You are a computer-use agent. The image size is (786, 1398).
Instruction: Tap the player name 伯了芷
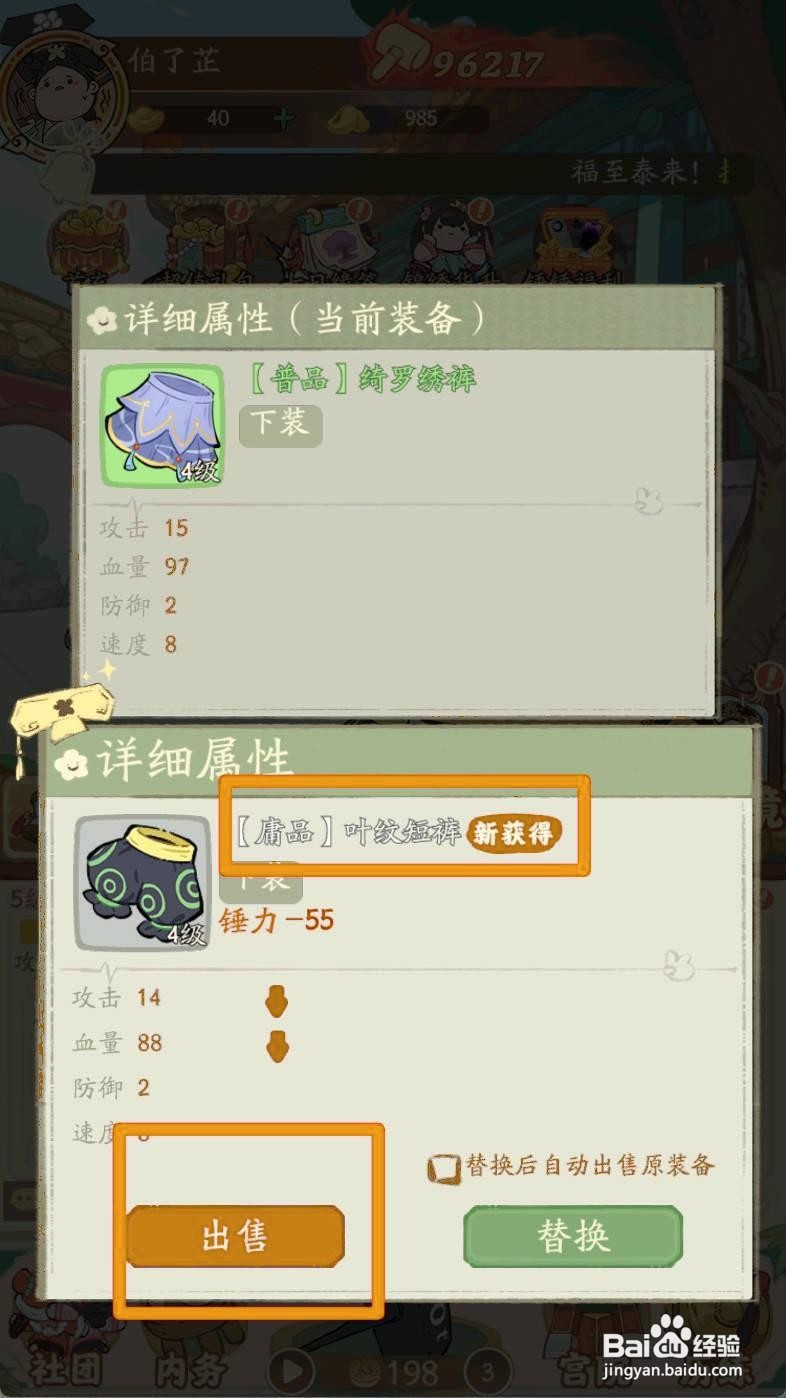coord(174,62)
